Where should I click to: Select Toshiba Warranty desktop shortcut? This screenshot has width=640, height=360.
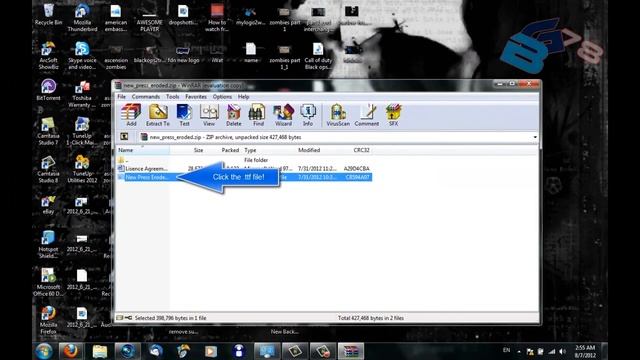[x=82, y=94]
